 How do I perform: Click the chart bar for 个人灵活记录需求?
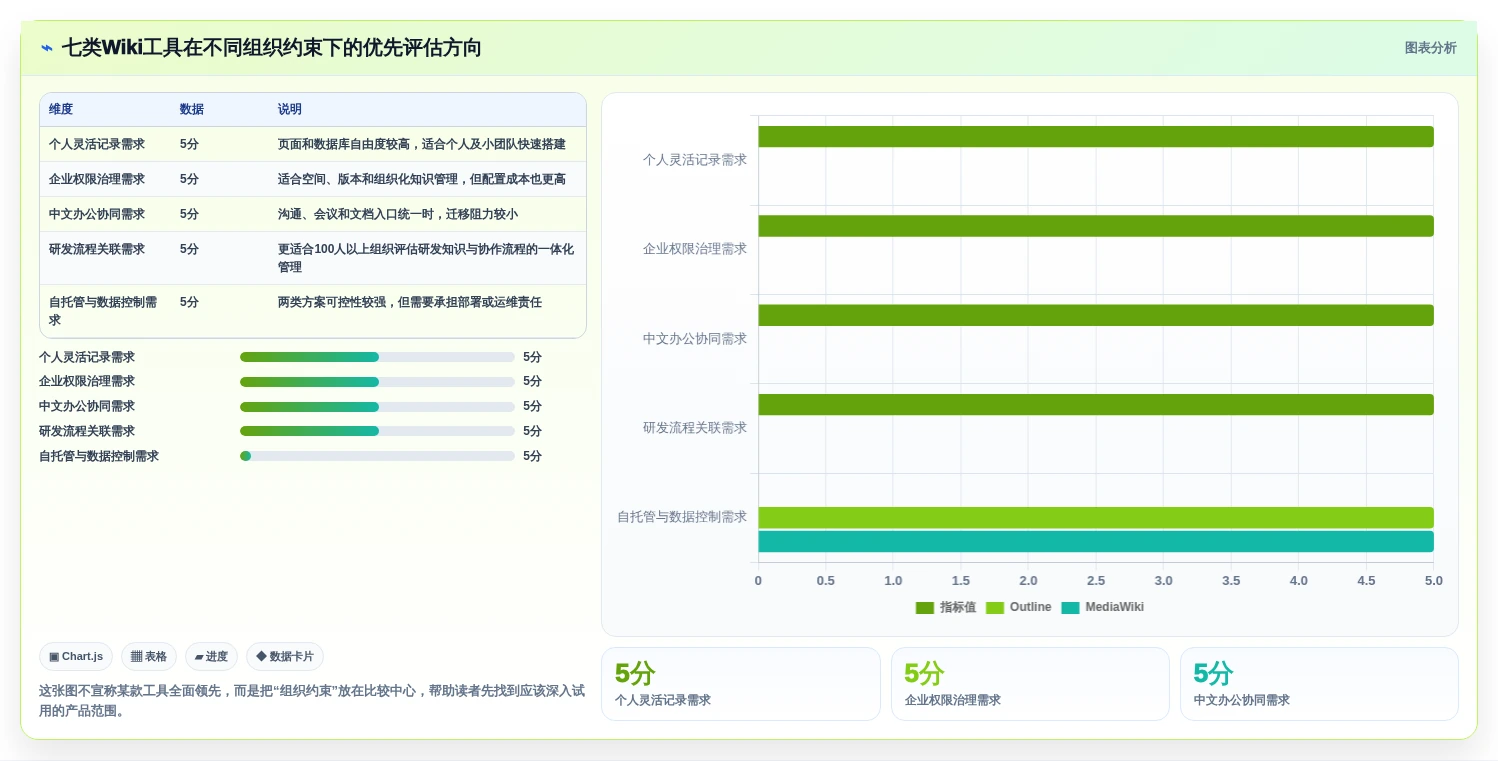click(x=1096, y=136)
